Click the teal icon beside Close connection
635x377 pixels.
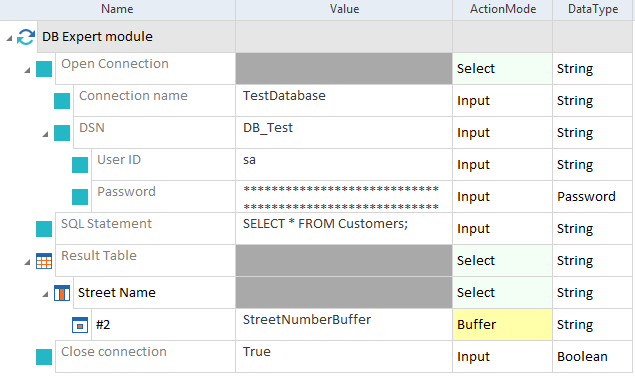click(44, 357)
